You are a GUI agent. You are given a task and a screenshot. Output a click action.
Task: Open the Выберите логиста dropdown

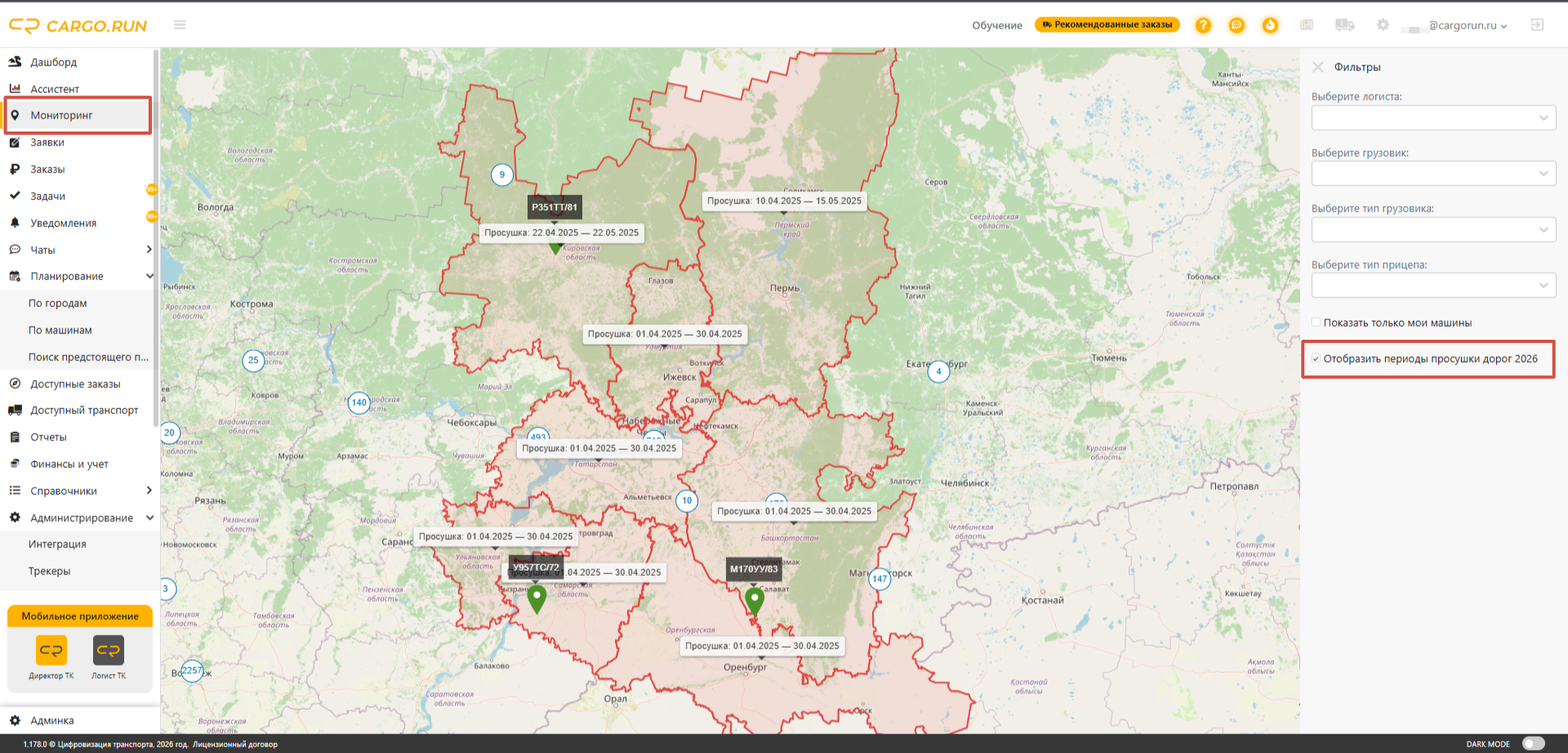1433,118
